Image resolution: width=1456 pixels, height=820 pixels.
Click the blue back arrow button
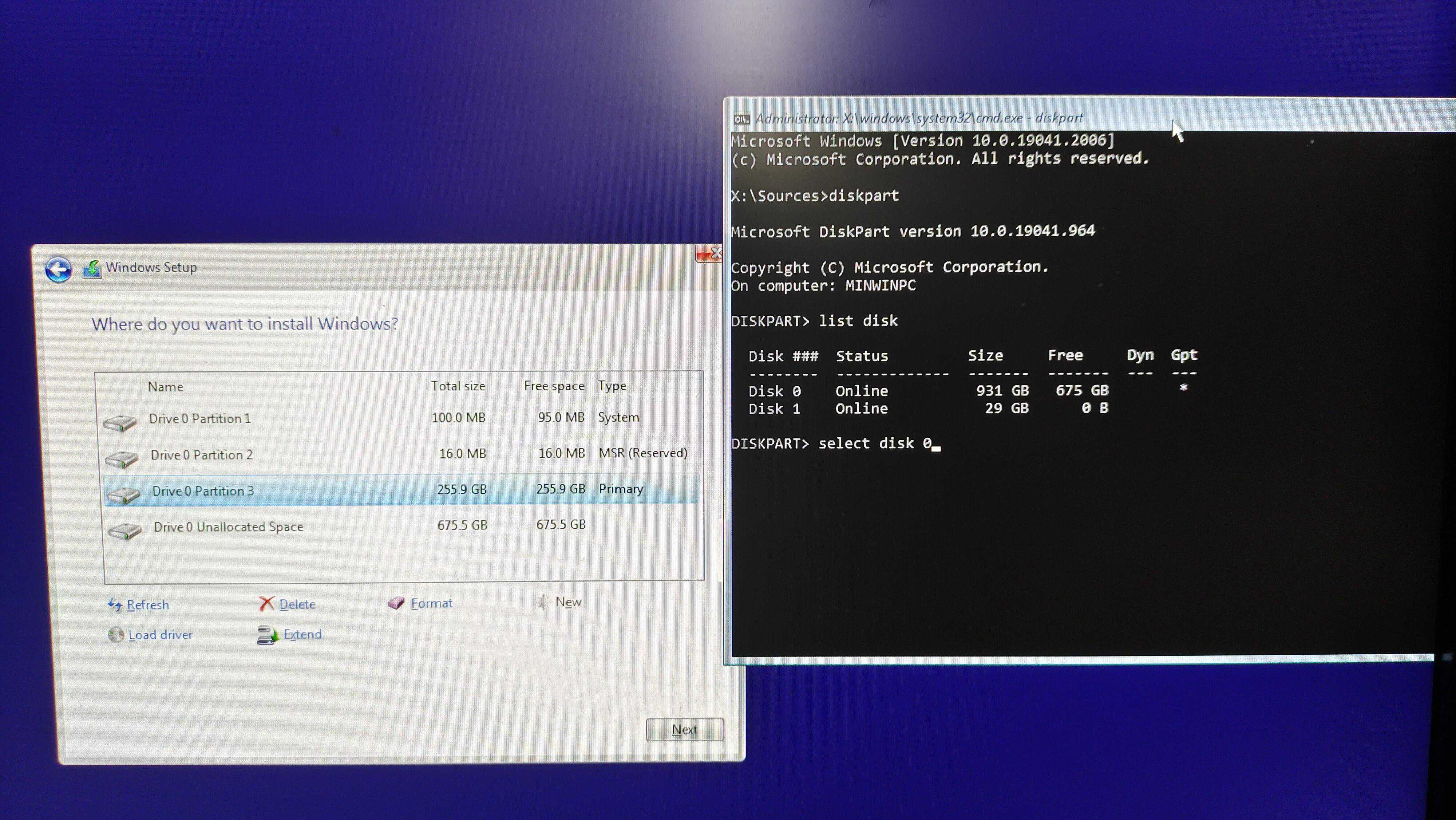coord(58,269)
